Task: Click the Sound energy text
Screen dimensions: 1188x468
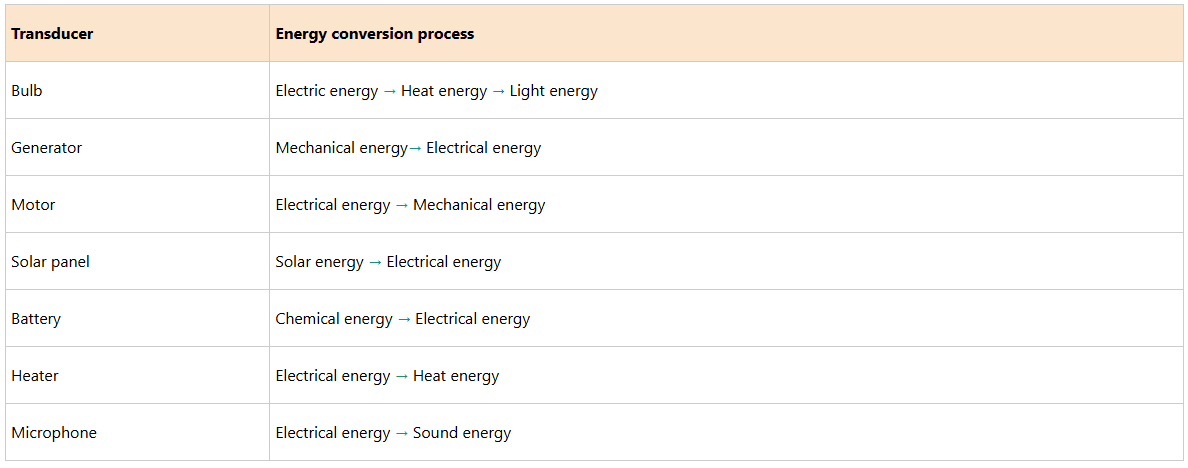Action: (462, 433)
